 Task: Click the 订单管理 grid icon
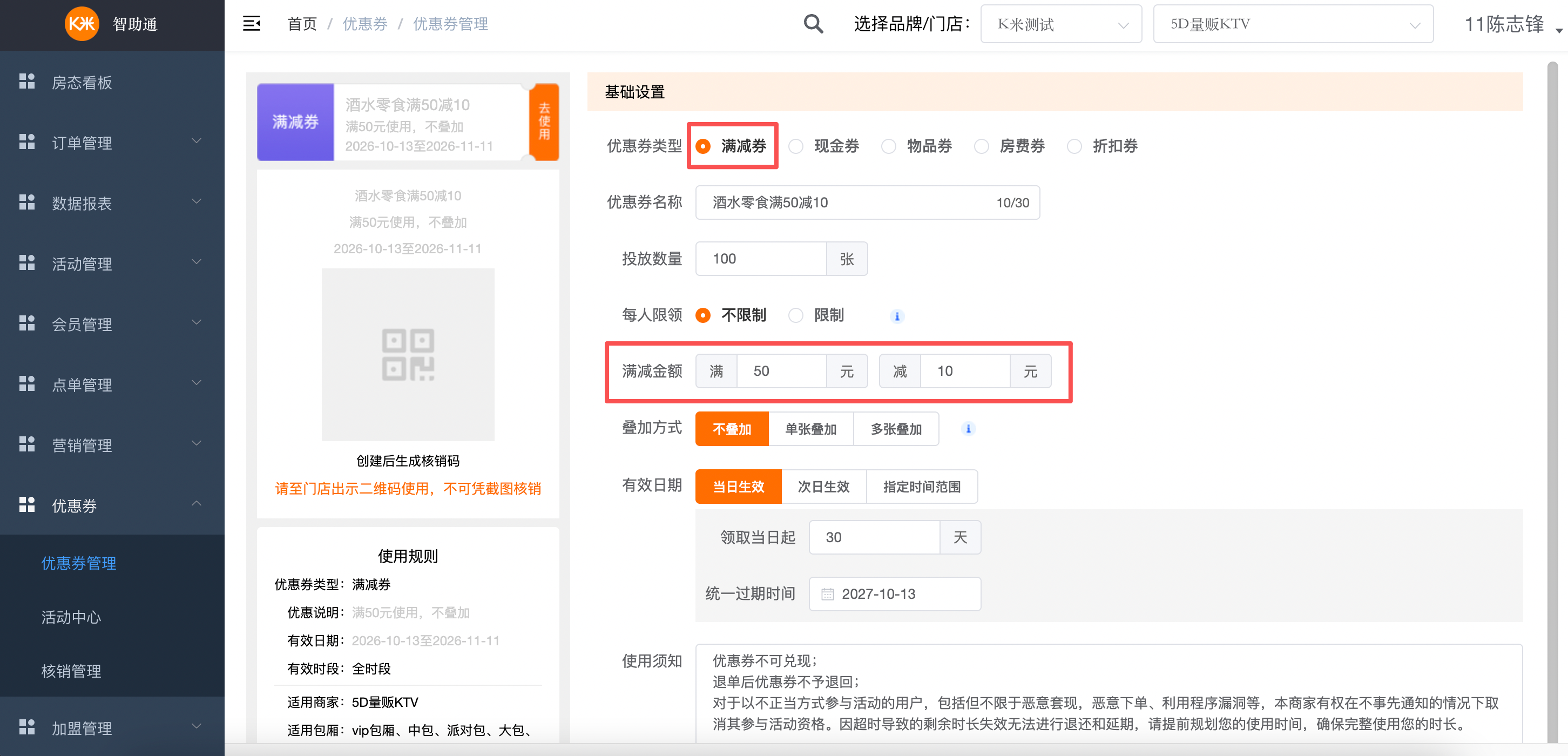click(27, 142)
